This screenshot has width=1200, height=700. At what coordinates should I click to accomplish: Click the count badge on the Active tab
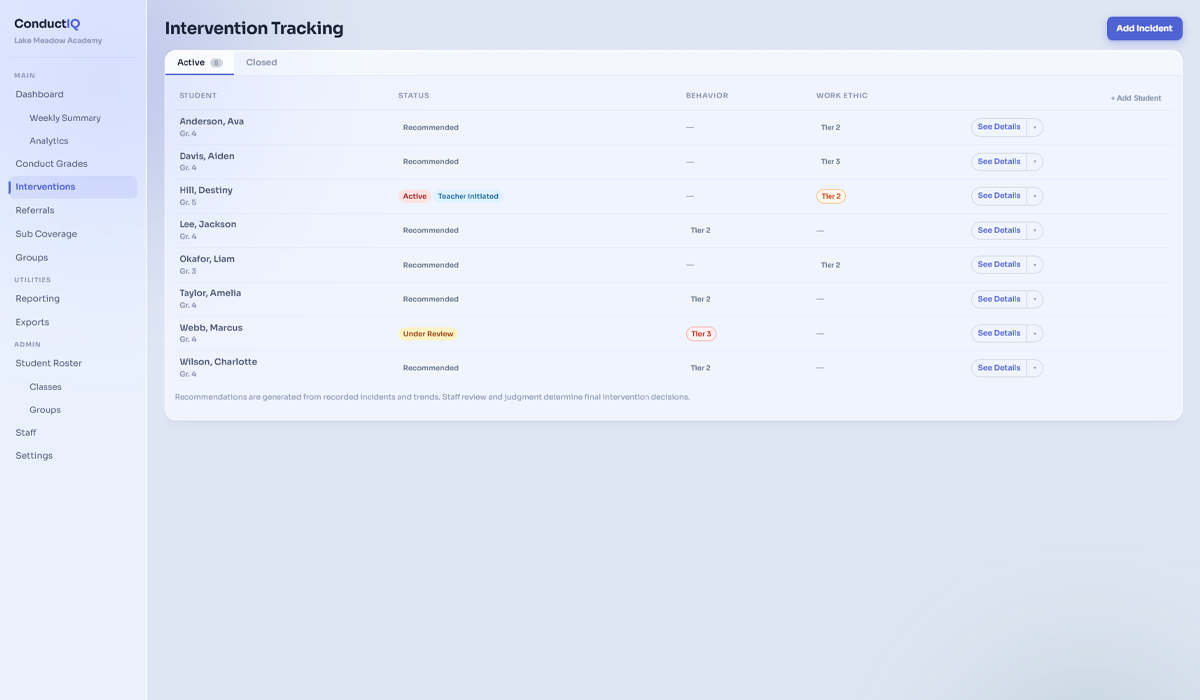coord(216,61)
